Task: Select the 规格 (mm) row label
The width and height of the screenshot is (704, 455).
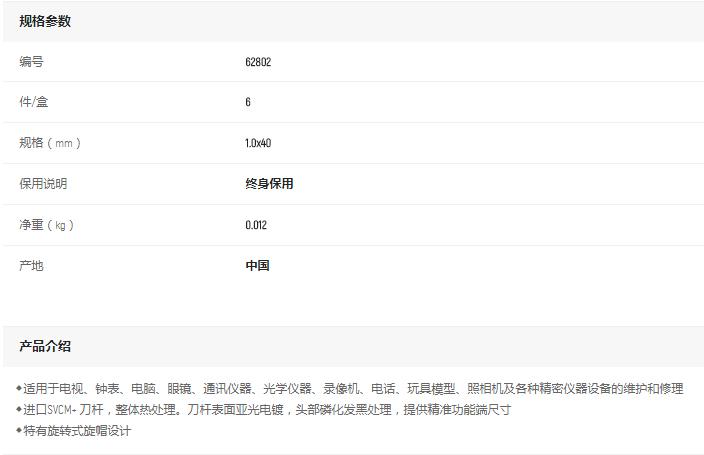Action: click(50, 143)
